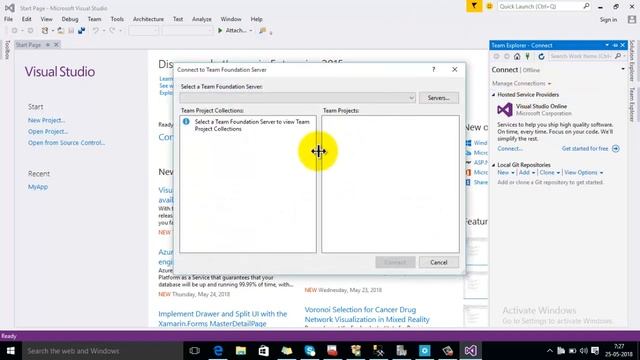Click the Search Work Items field

coord(581,56)
